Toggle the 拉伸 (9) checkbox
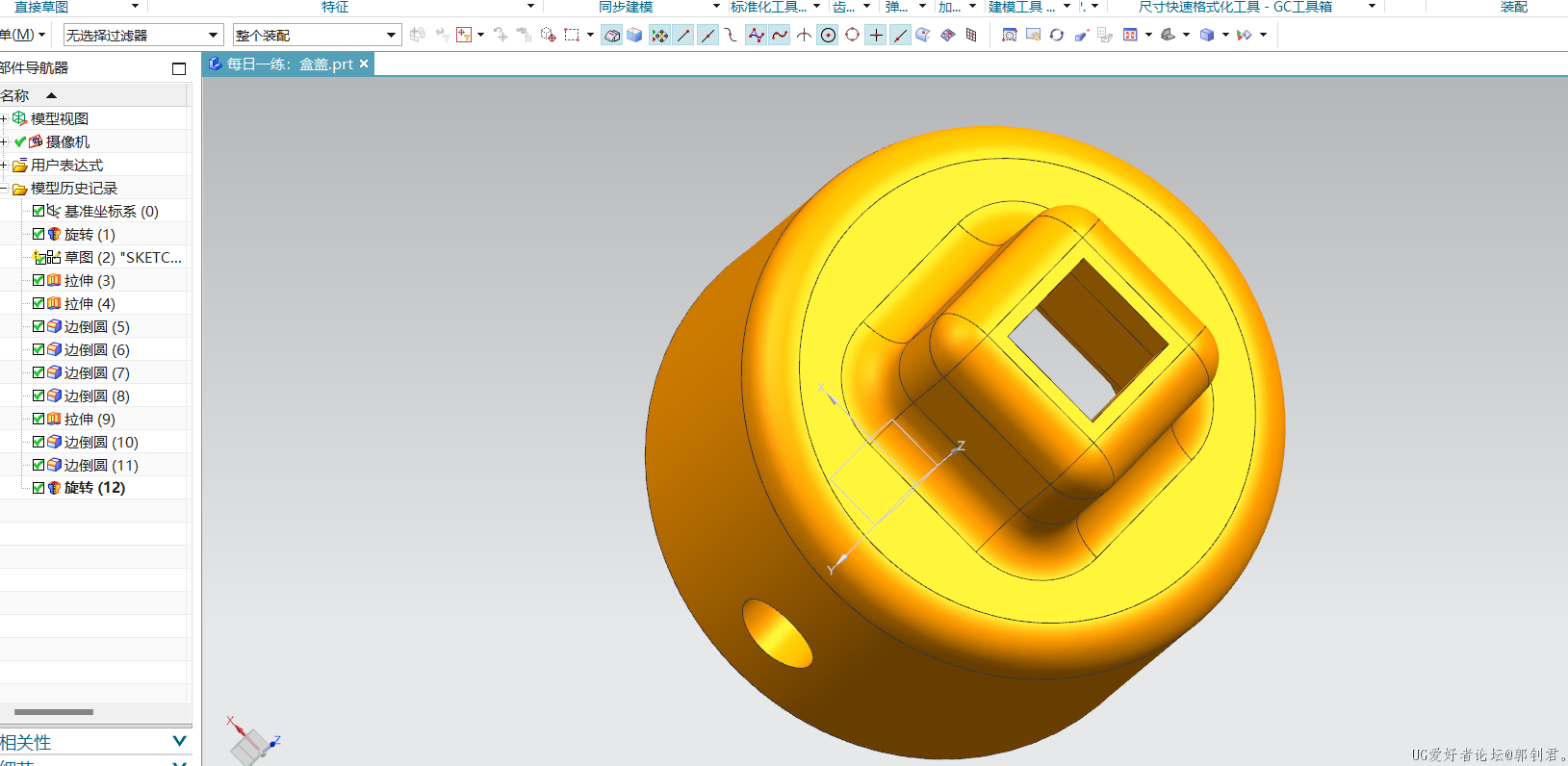This screenshot has height=766, width=1568. pos(39,419)
